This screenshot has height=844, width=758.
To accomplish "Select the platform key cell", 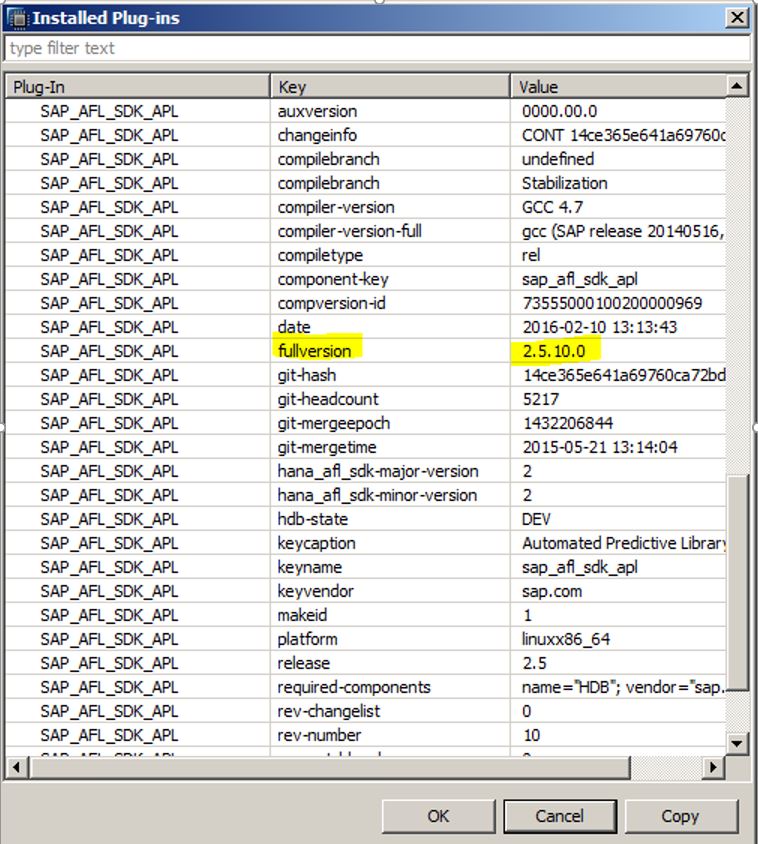I will click(390, 639).
